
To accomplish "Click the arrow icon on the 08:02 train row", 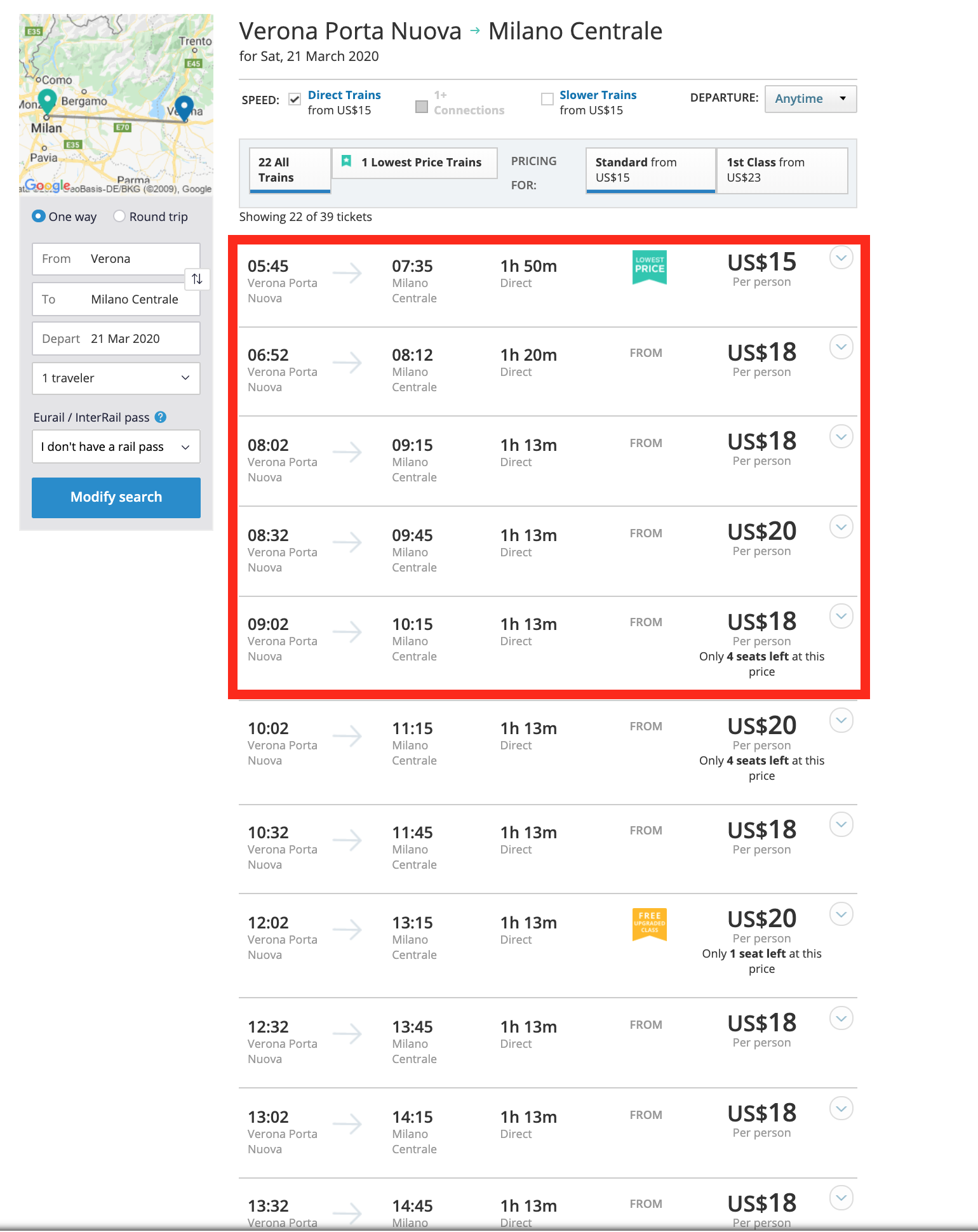I will point(347,453).
